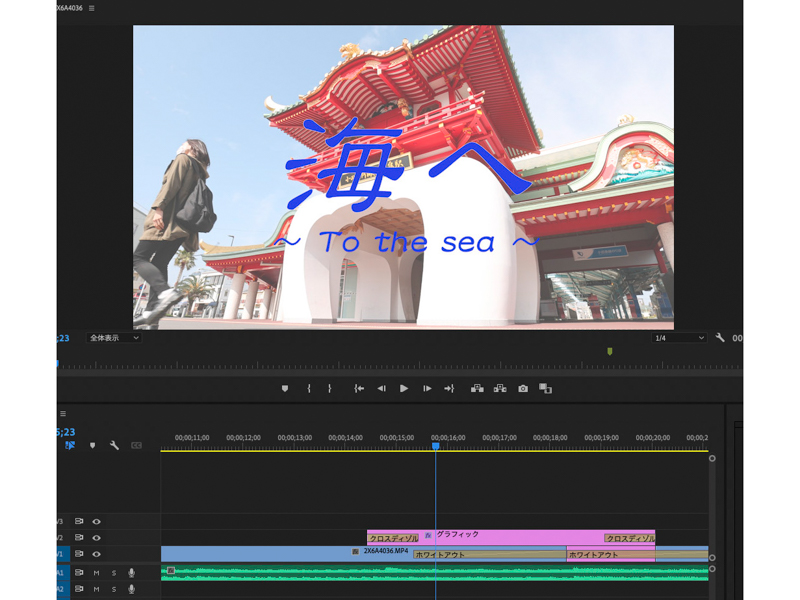This screenshot has height=600, width=800.
Task: Solo the A2 audio track
Action: [114, 589]
